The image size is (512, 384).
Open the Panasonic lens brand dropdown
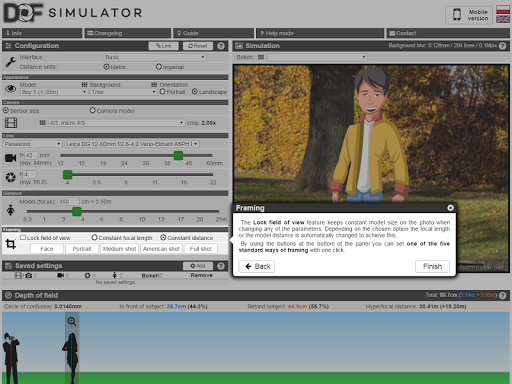(x=32, y=144)
